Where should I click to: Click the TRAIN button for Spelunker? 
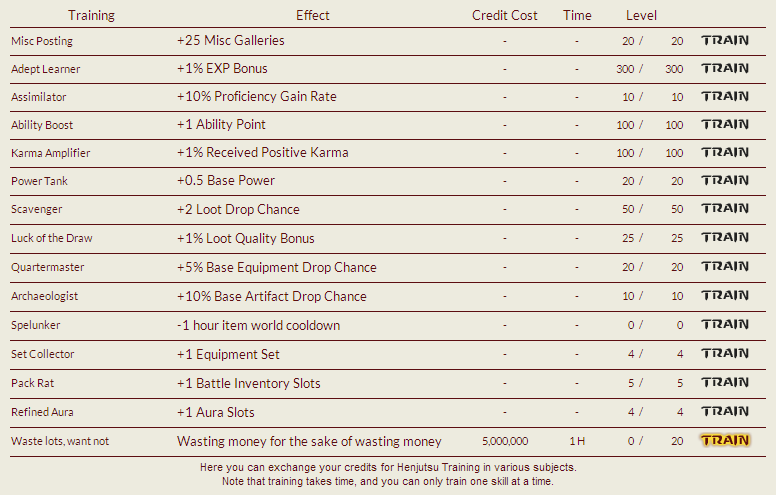(725, 324)
